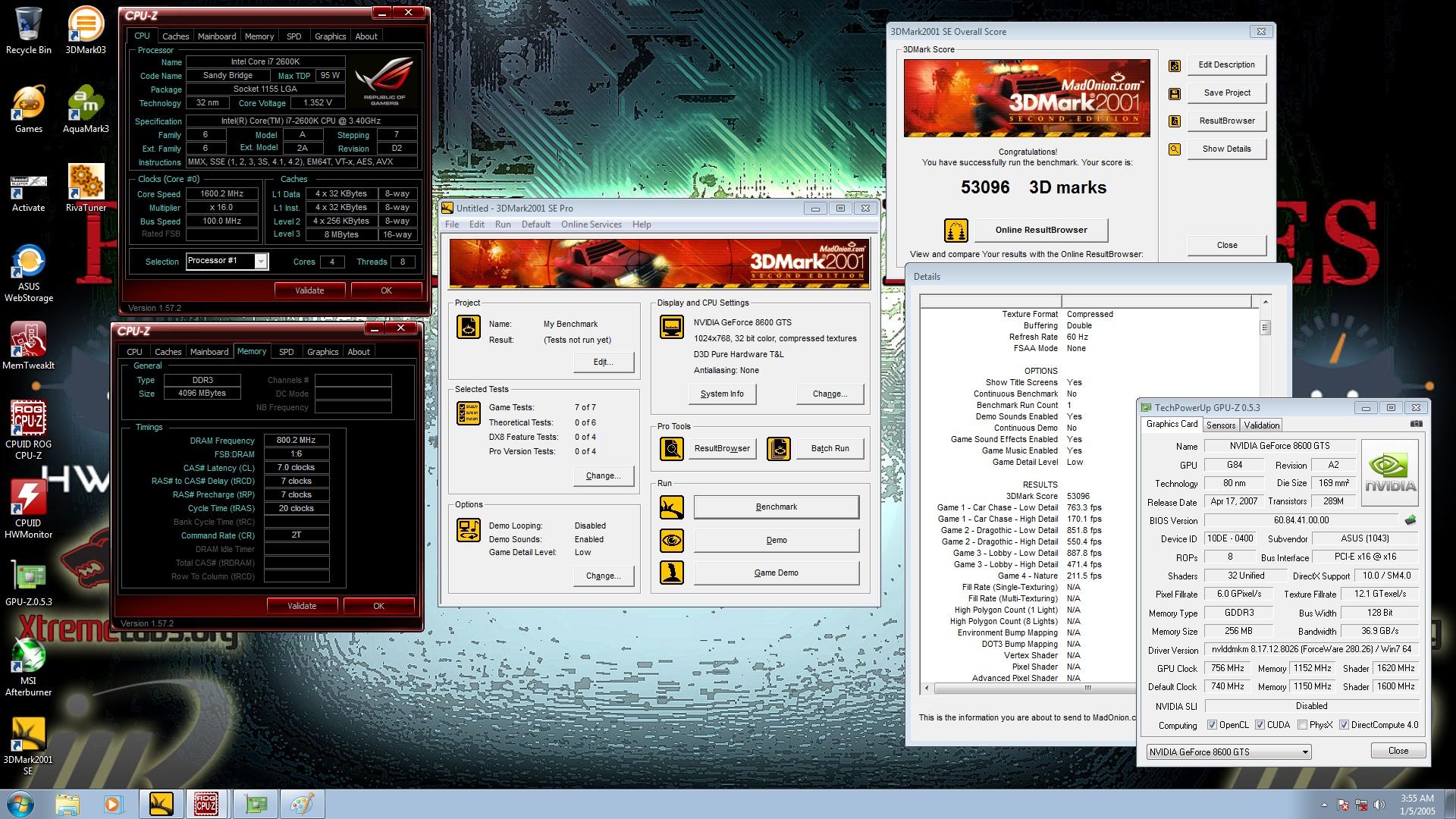Click the volume speaker icon in system tray
Viewport: 1456px width, 819px height.
tap(1379, 805)
